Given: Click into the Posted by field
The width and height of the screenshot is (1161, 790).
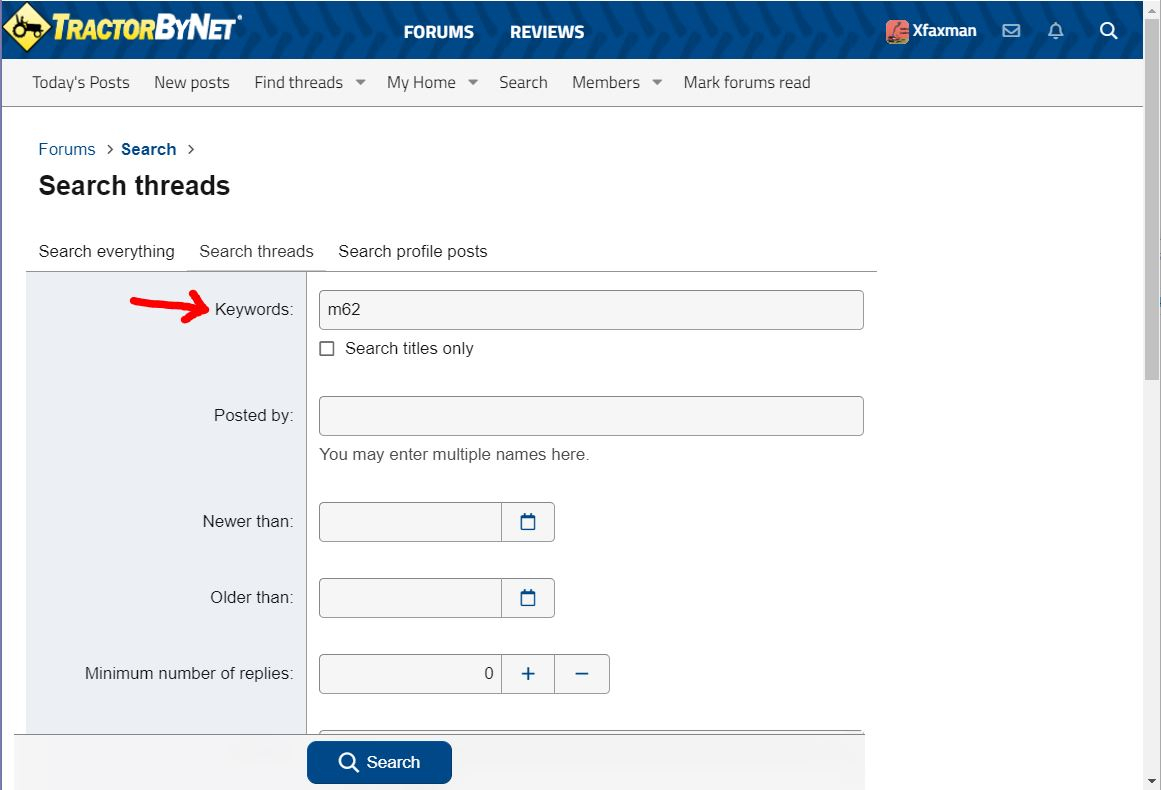Looking at the screenshot, I should (x=590, y=416).
